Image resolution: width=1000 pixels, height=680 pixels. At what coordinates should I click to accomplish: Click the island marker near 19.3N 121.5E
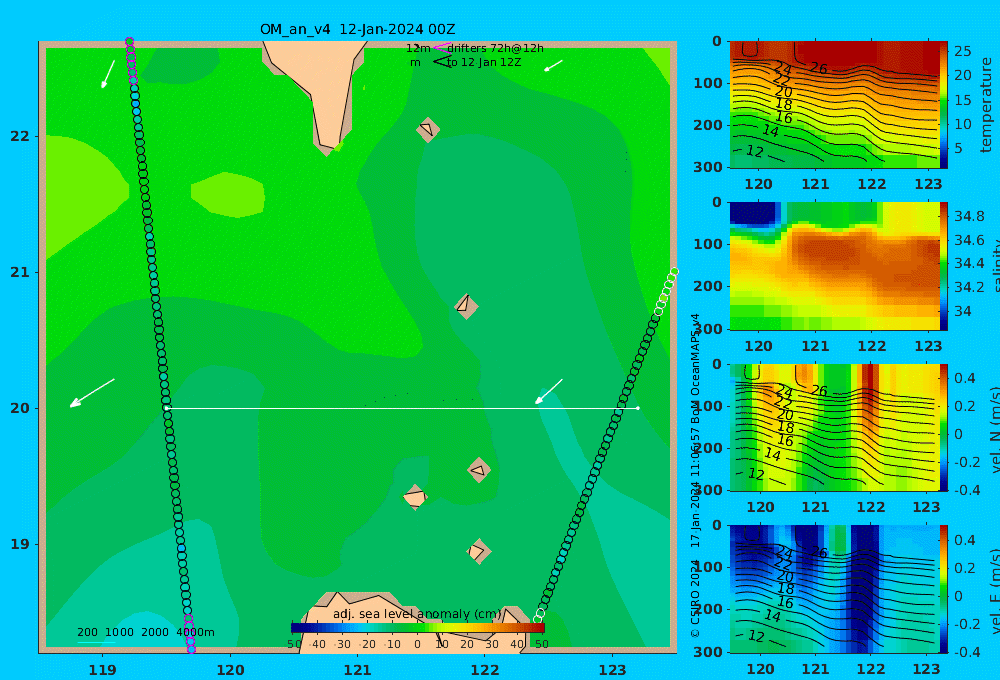tap(415, 497)
